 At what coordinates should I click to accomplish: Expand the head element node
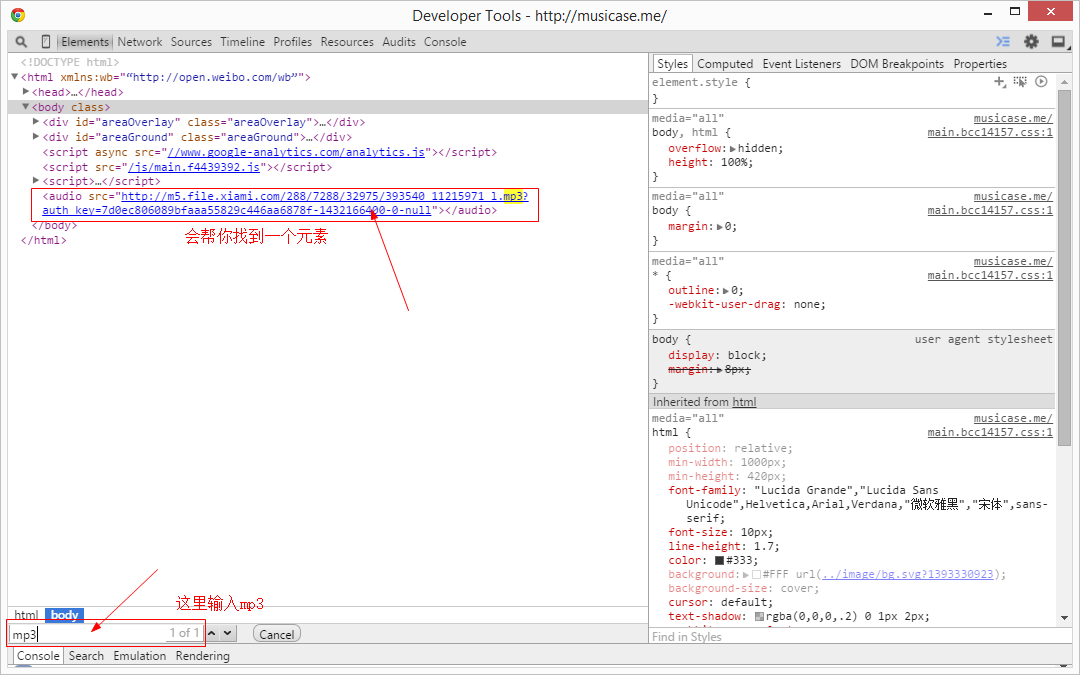tap(26, 92)
